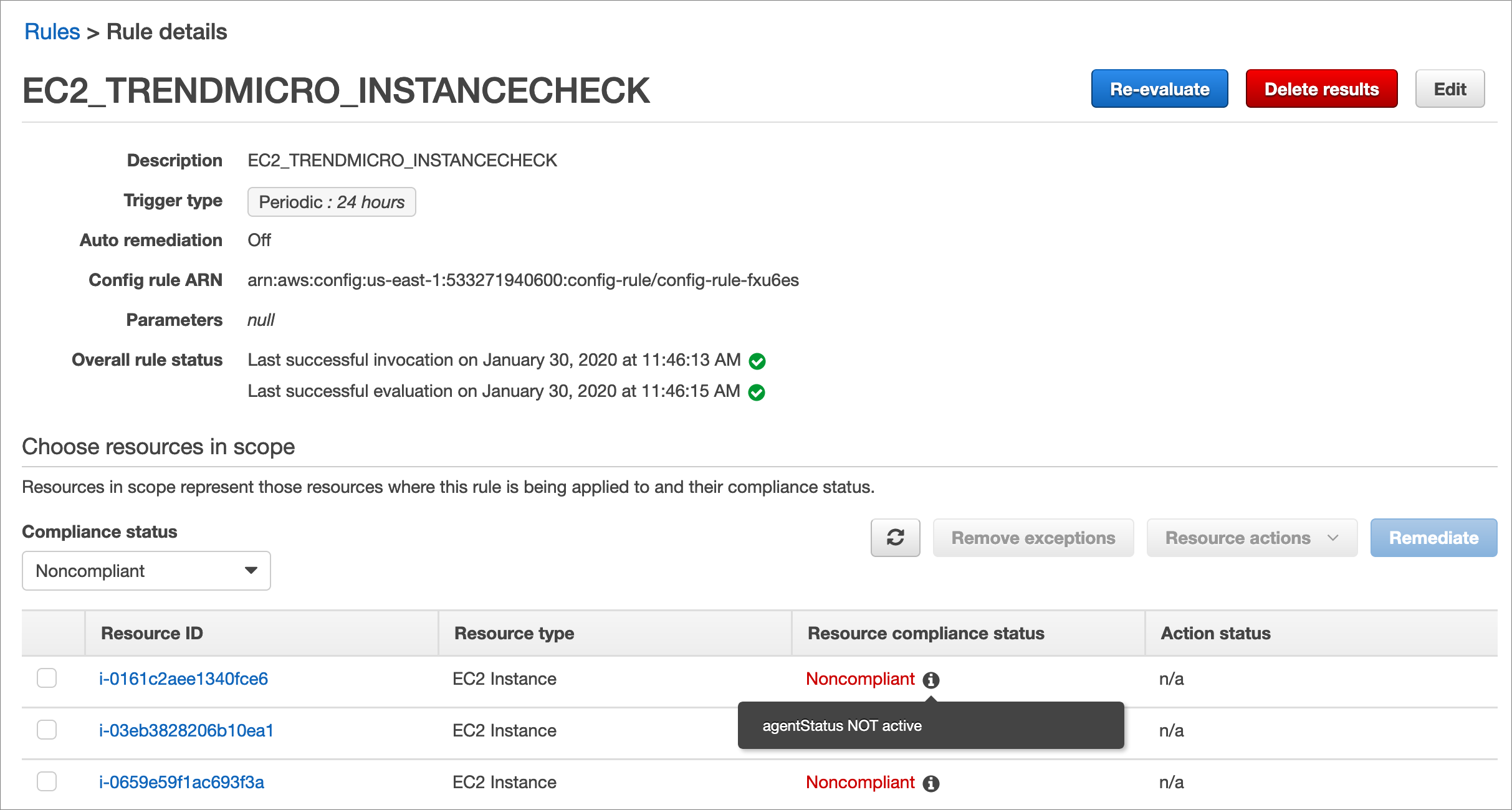Check the row for i-0659e59f1ac693f3a

point(47,781)
